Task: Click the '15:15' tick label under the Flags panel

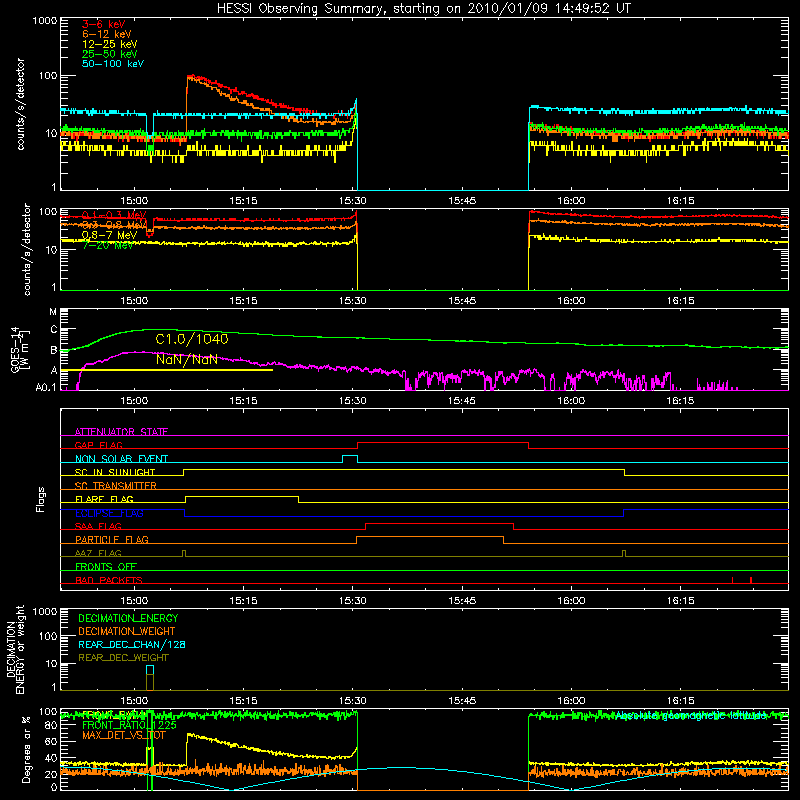Action: [243, 601]
